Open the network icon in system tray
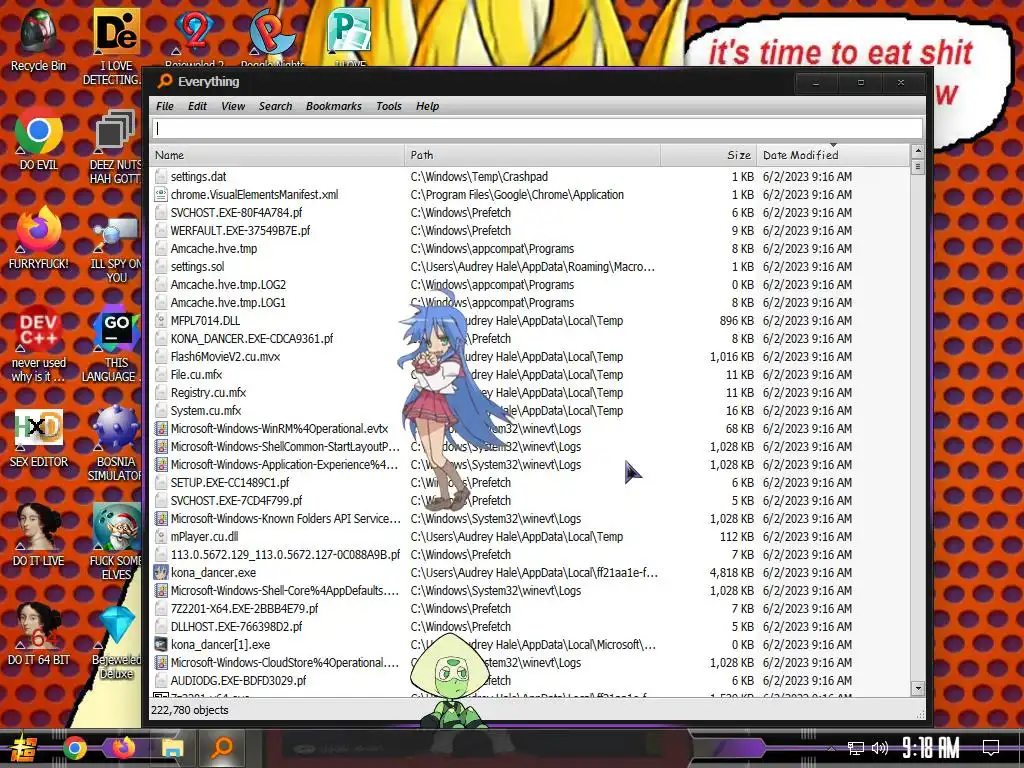The image size is (1024, 768). tap(855, 748)
